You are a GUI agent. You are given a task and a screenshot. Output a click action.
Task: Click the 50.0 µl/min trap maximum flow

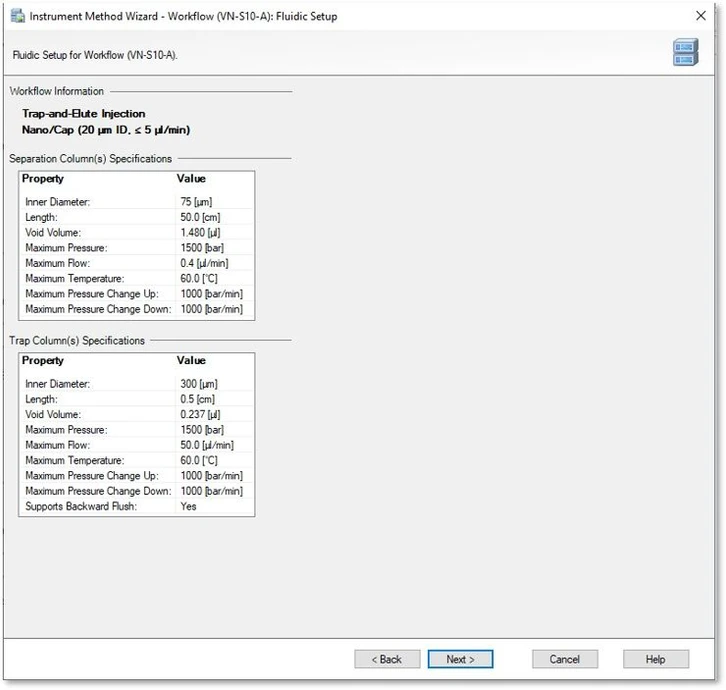[207, 445]
